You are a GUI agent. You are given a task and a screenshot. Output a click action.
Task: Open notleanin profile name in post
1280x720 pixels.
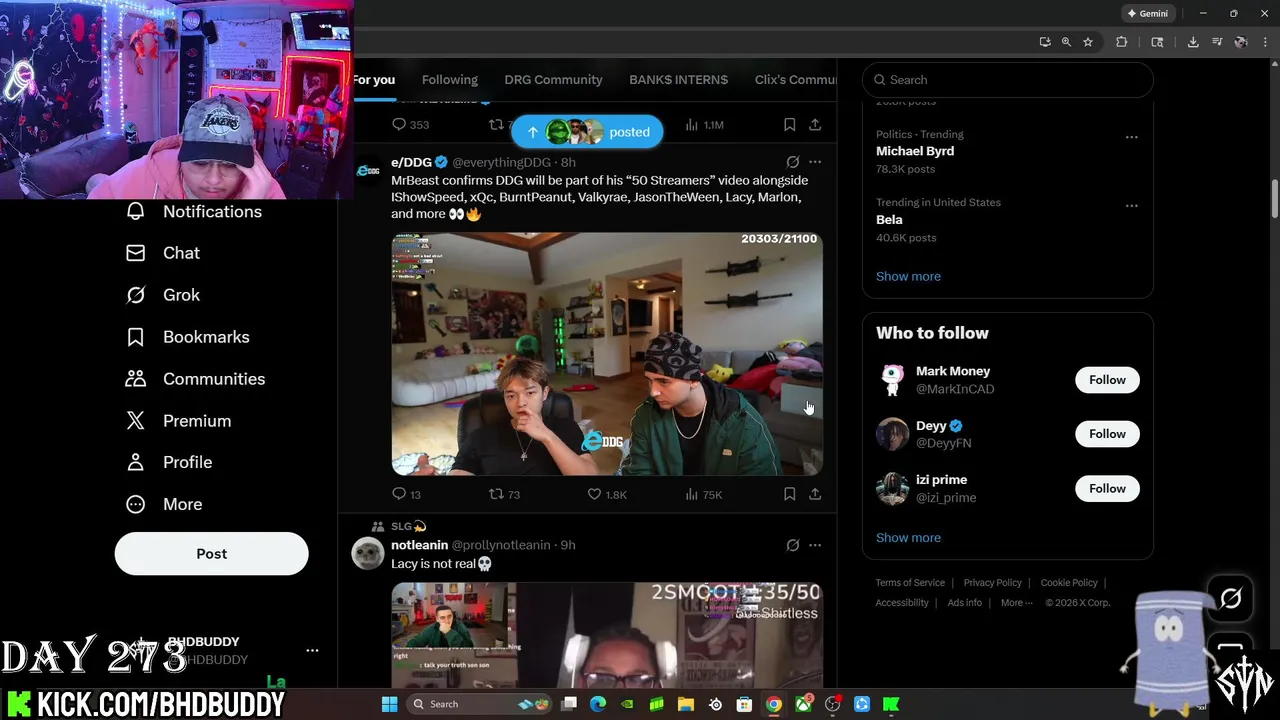(419, 545)
